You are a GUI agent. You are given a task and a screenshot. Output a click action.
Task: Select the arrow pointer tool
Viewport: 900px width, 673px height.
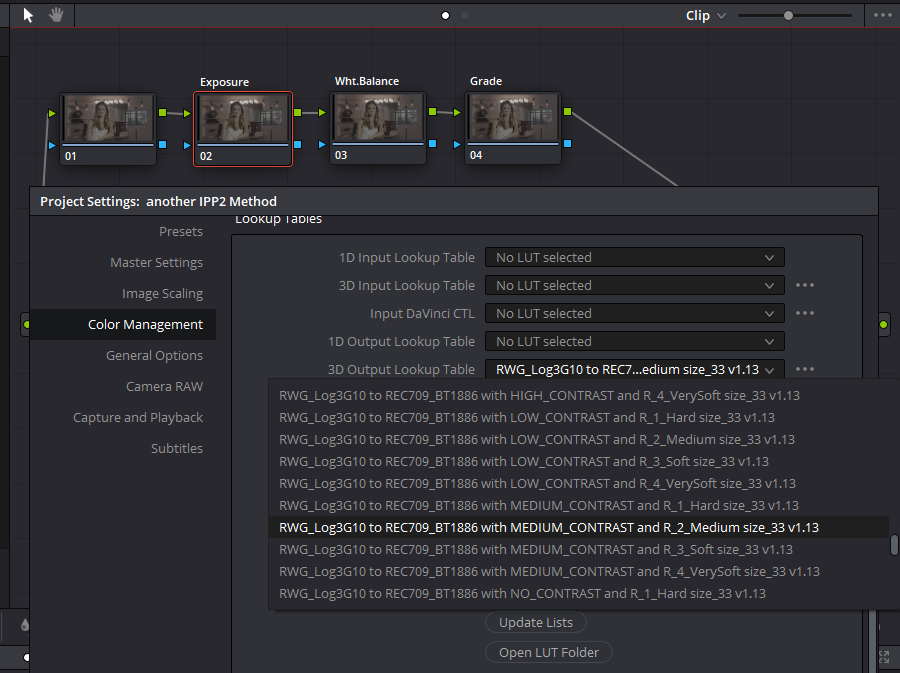(x=28, y=15)
